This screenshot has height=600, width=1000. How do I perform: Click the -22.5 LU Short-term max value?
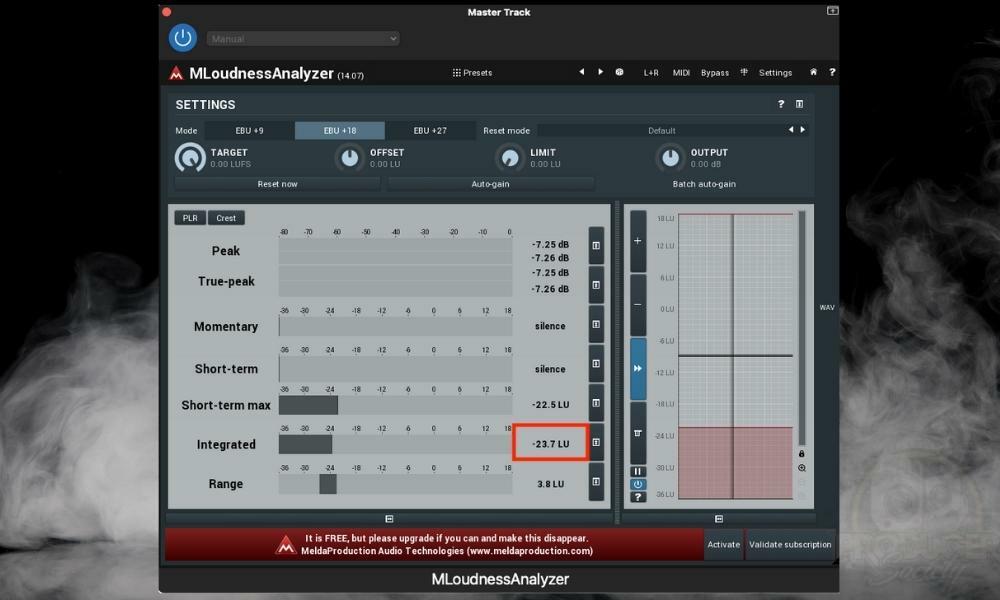[x=551, y=405]
